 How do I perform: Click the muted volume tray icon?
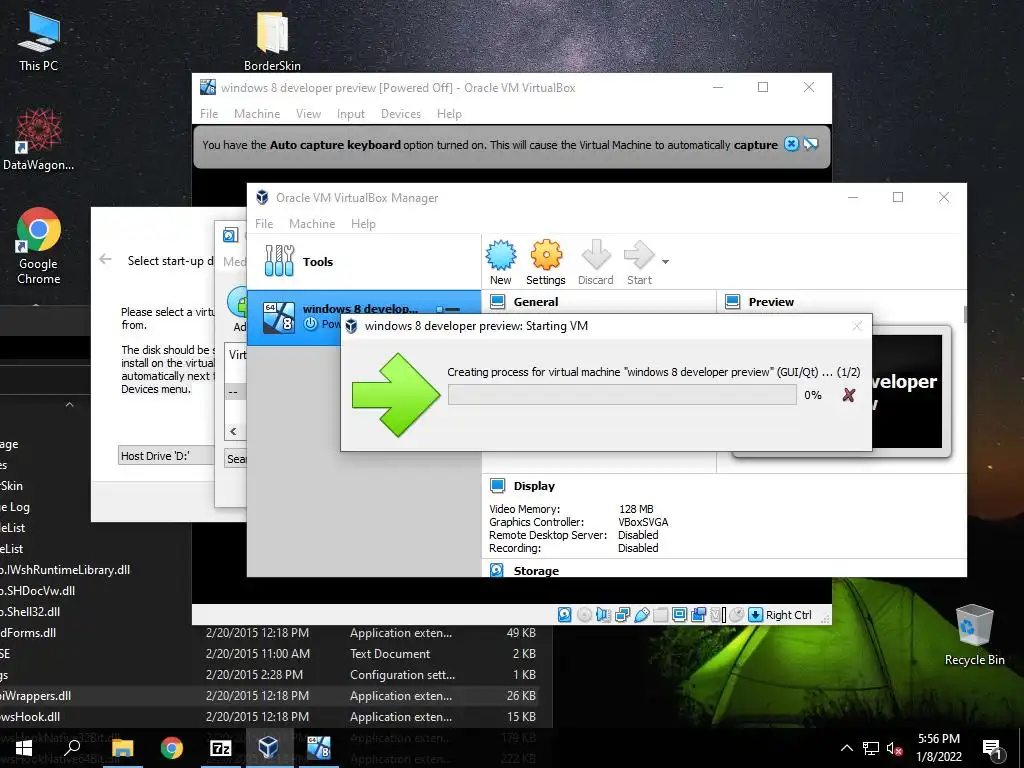[x=895, y=748]
